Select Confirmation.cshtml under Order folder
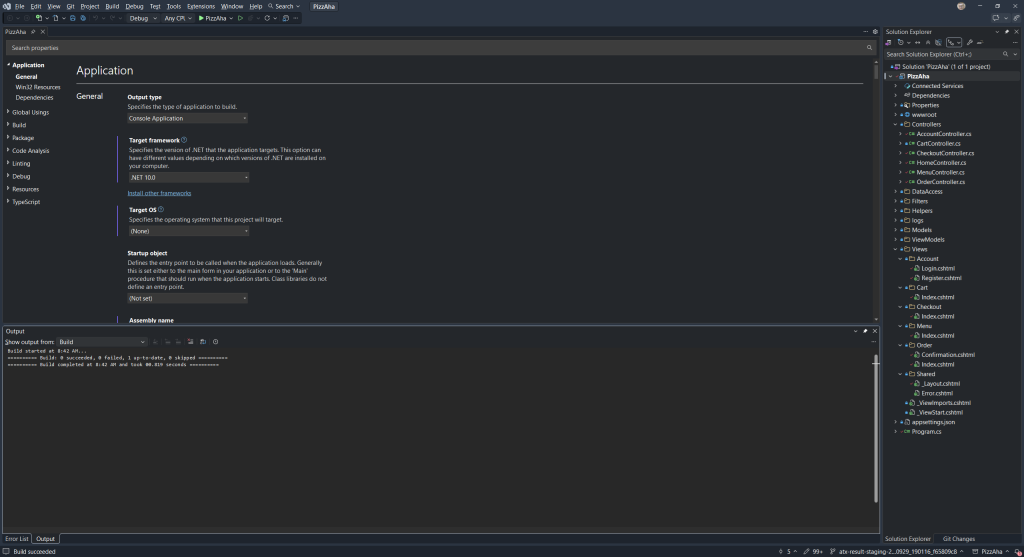 coord(948,355)
